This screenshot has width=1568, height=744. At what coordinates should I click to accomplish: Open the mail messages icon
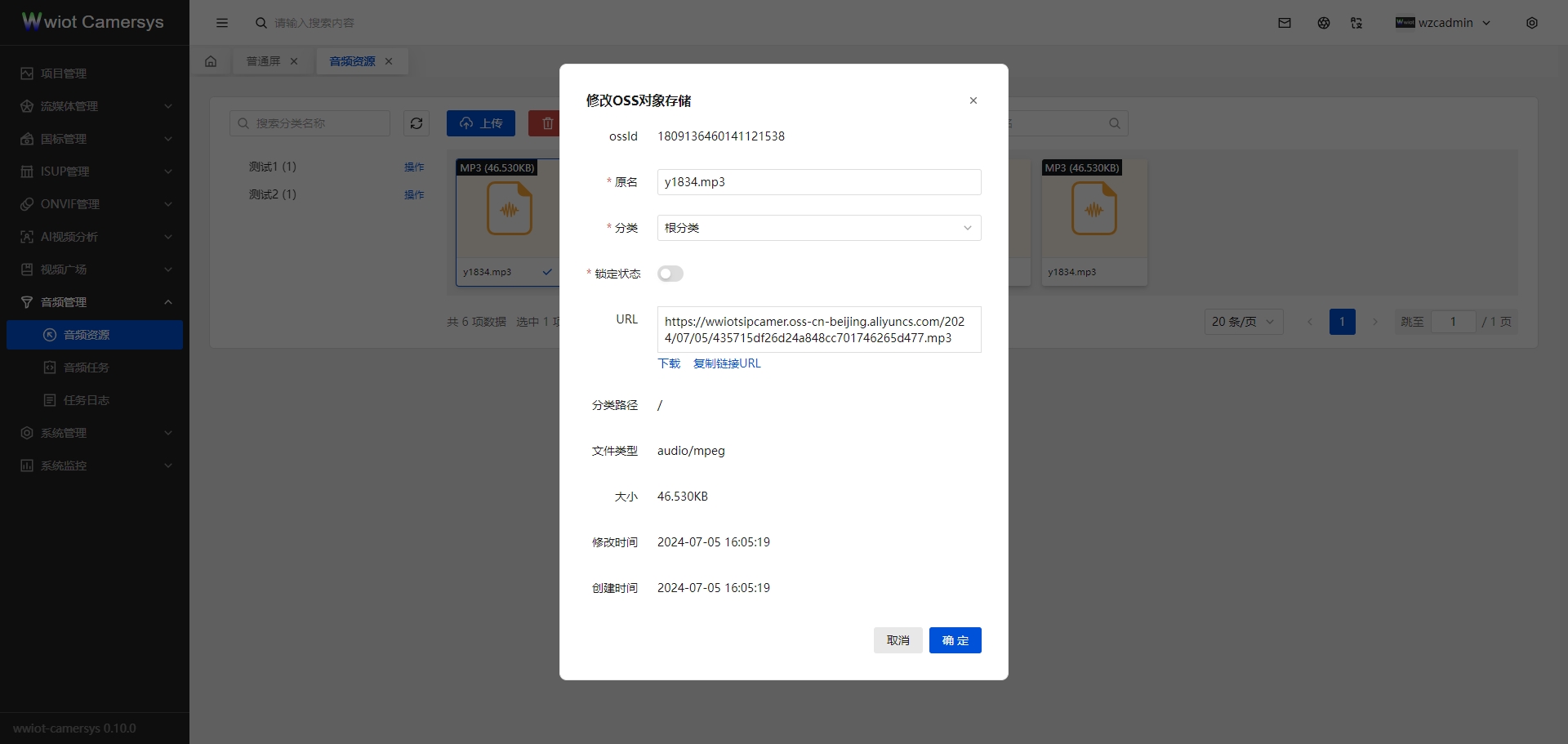point(1285,23)
